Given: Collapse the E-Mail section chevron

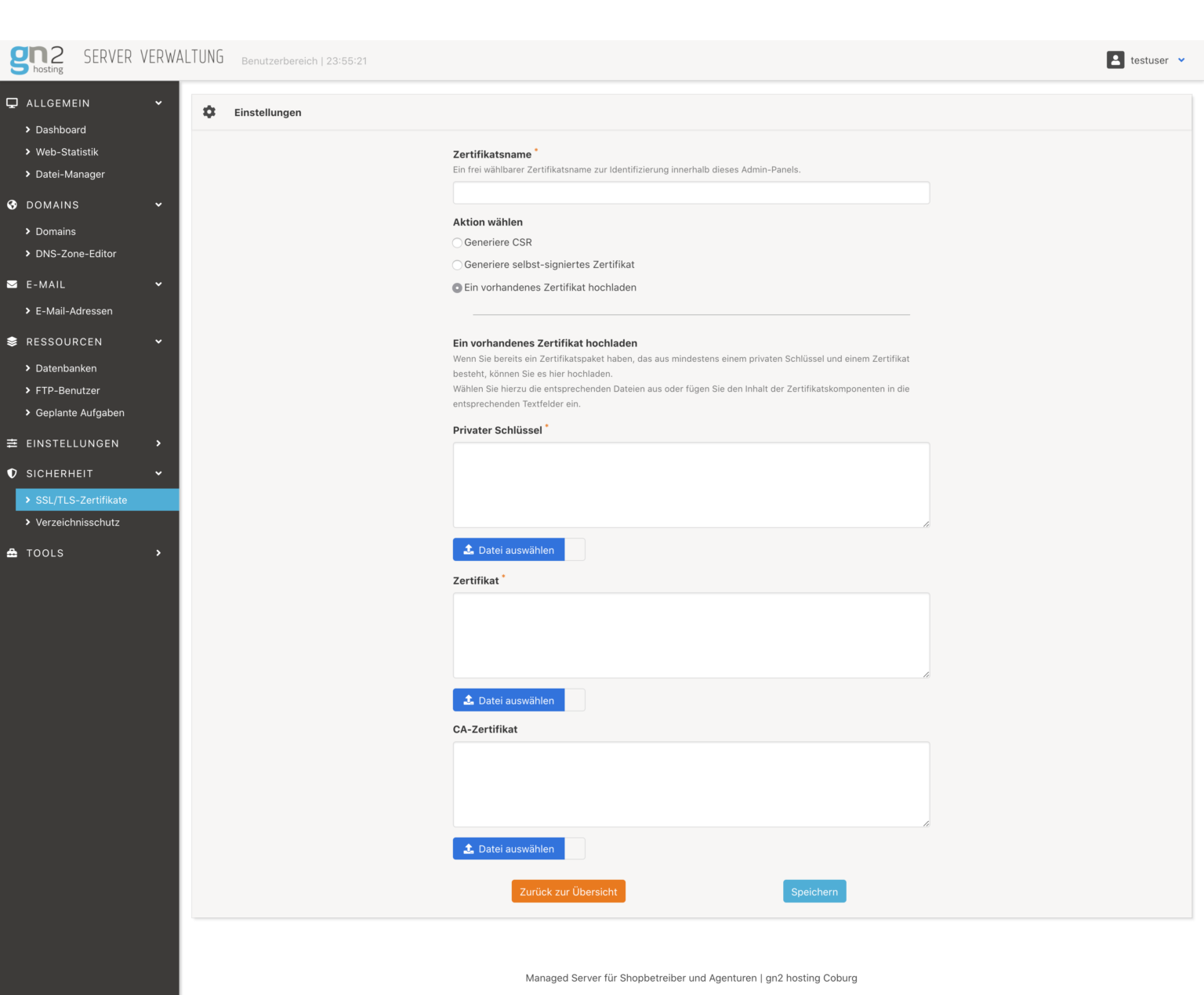Looking at the screenshot, I should 158,284.
